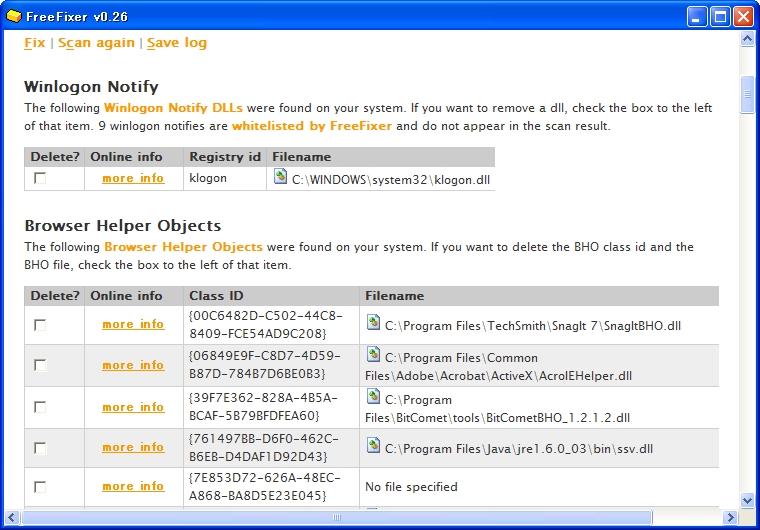Click the Registry id column header
760x530 pixels.
point(225,157)
